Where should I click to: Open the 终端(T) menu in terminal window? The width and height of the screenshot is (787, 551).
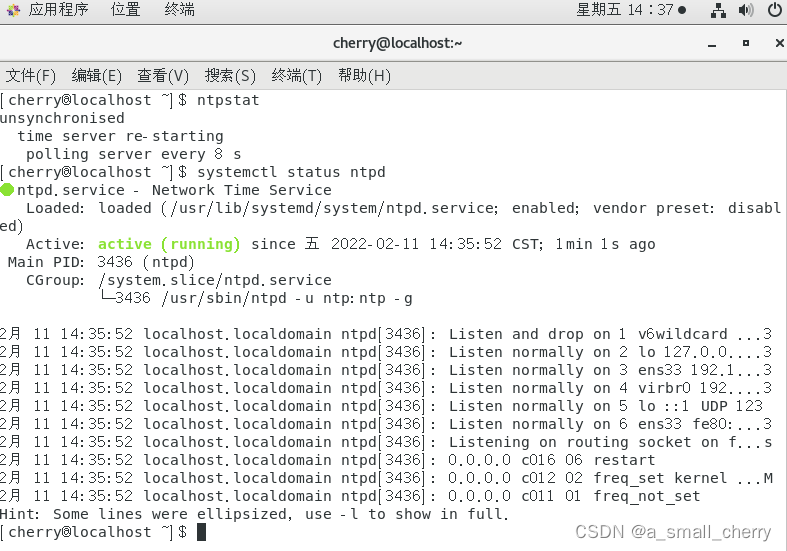pos(297,76)
